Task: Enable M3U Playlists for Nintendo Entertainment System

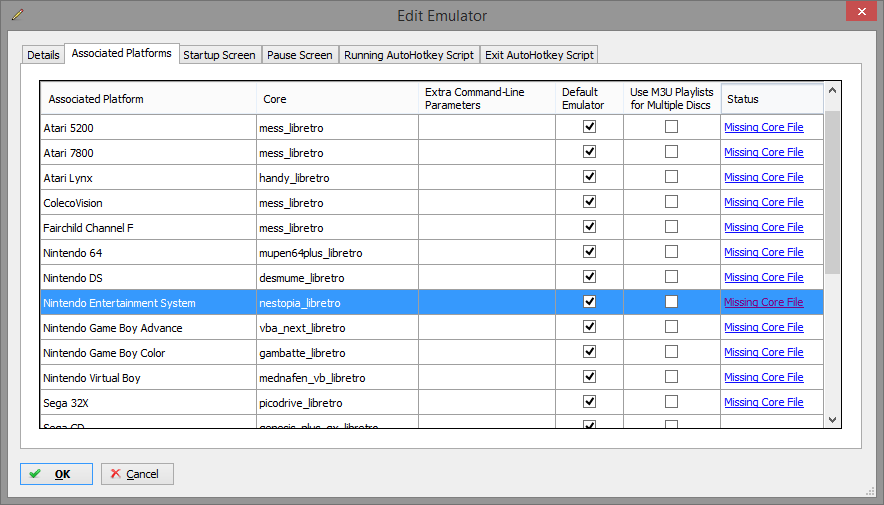Action: tap(671, 302)
